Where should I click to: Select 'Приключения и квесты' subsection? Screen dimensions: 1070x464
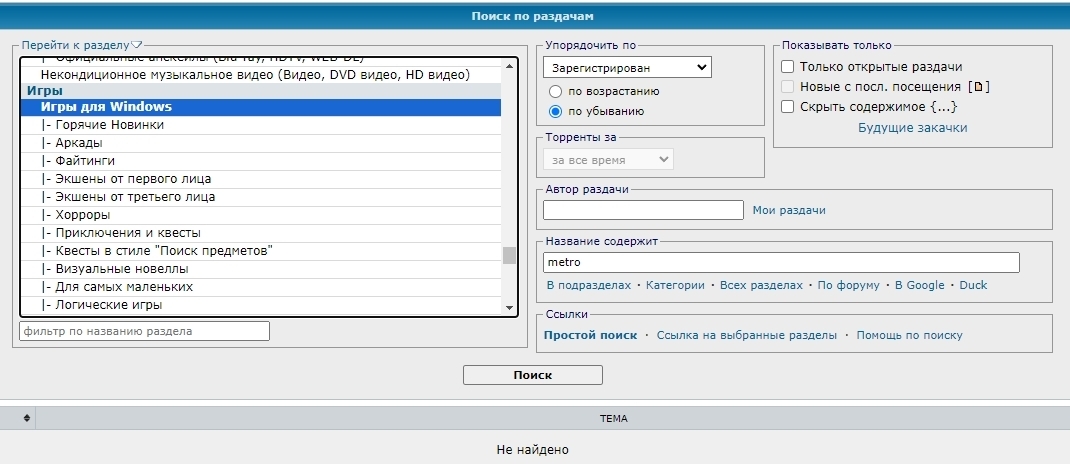tap(261, 233)
